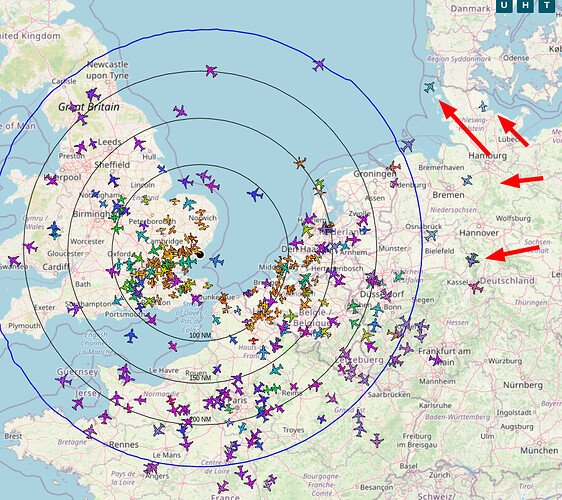
Task: Select the dark blue aircraft over the North Sea east of Norwich
Action: tap(255, 195)
